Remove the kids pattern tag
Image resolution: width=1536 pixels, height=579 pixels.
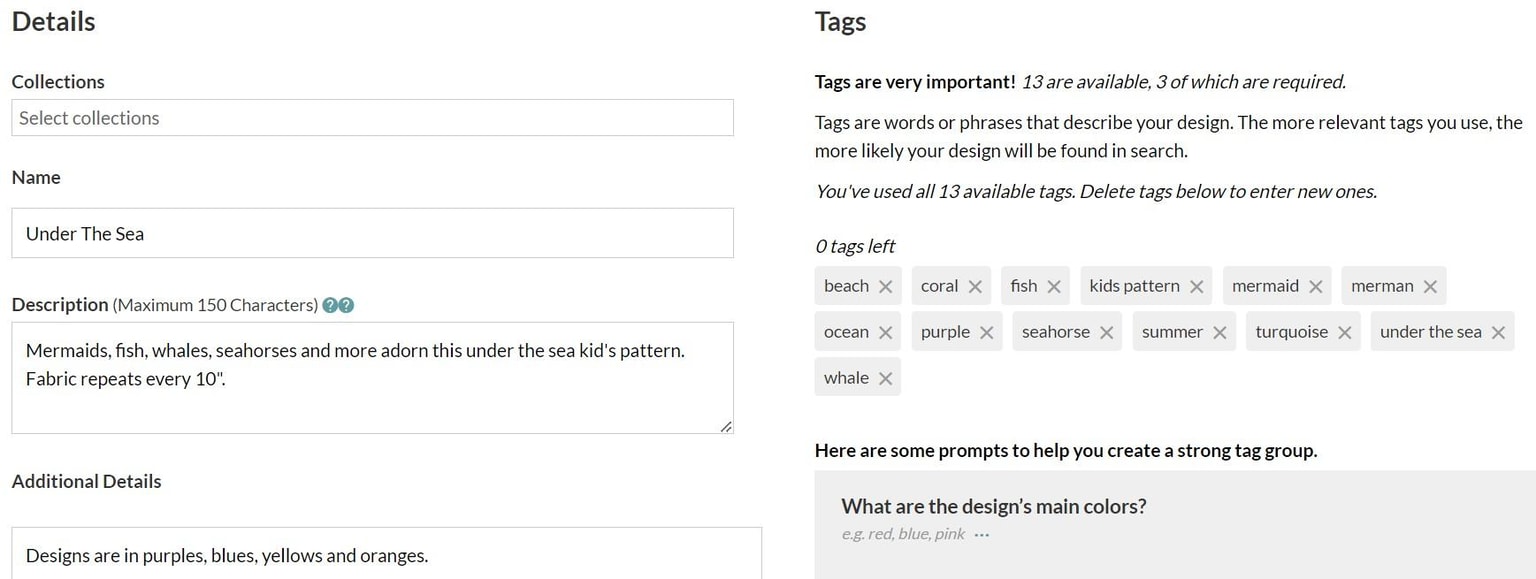tap(1196, 286)
